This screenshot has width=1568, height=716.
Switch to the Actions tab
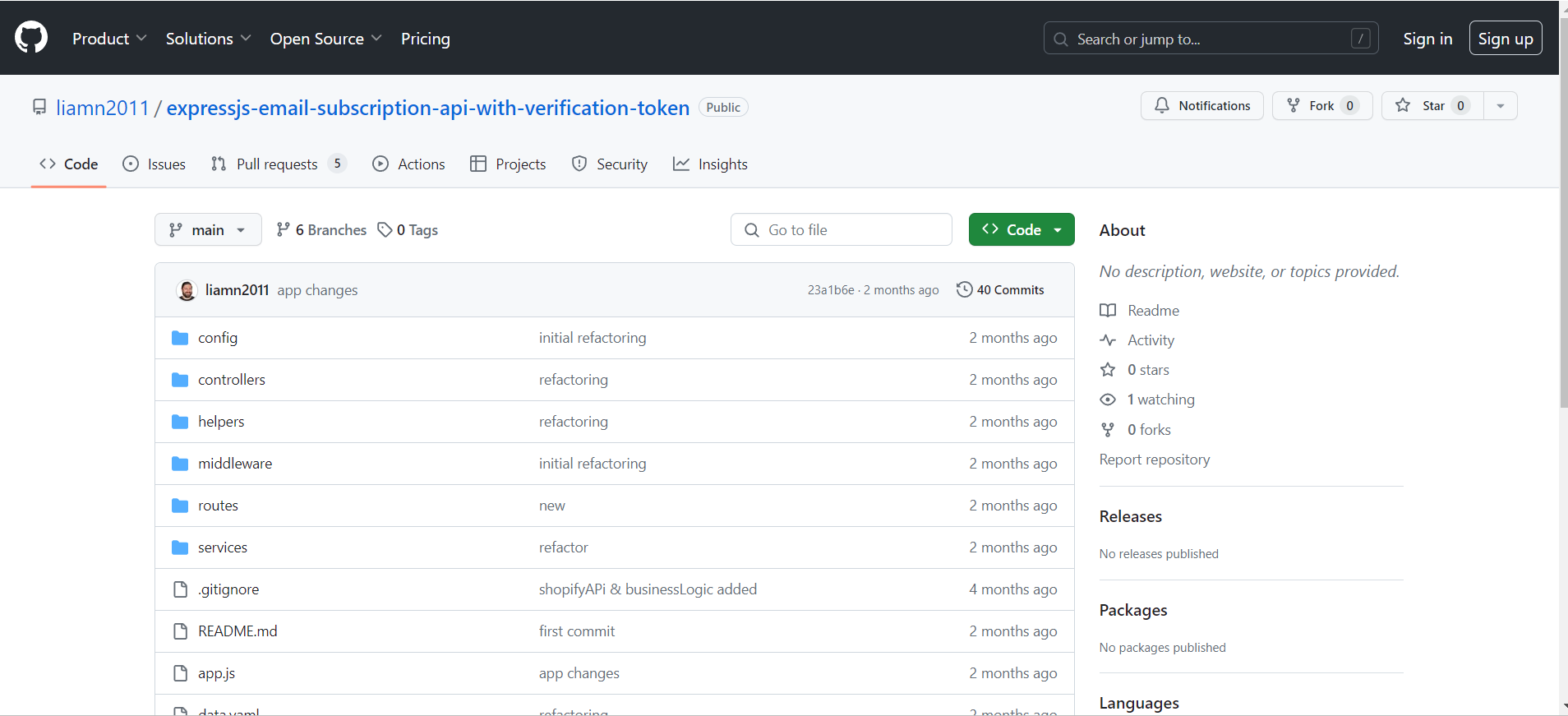408,164
